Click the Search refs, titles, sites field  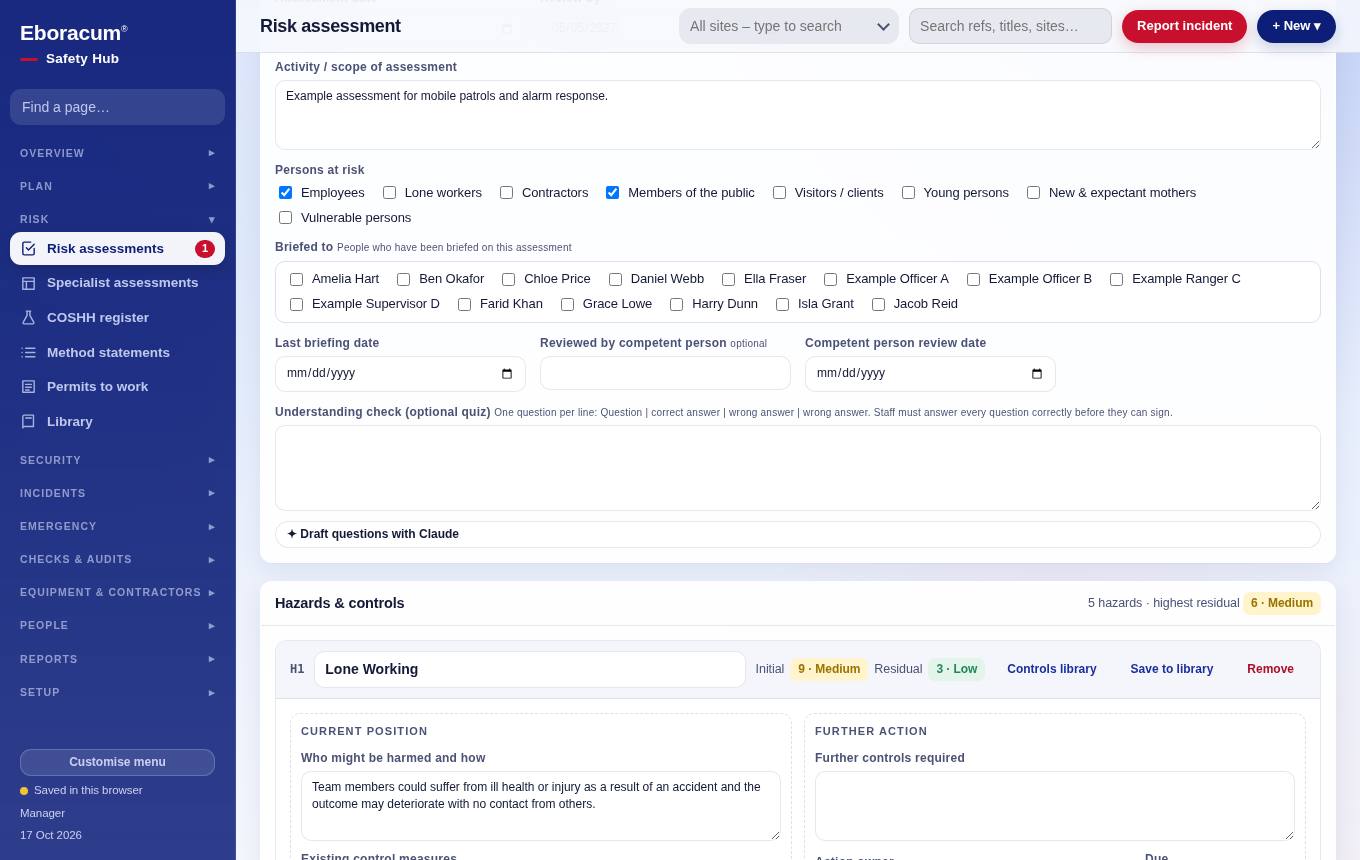[1010, 26]
